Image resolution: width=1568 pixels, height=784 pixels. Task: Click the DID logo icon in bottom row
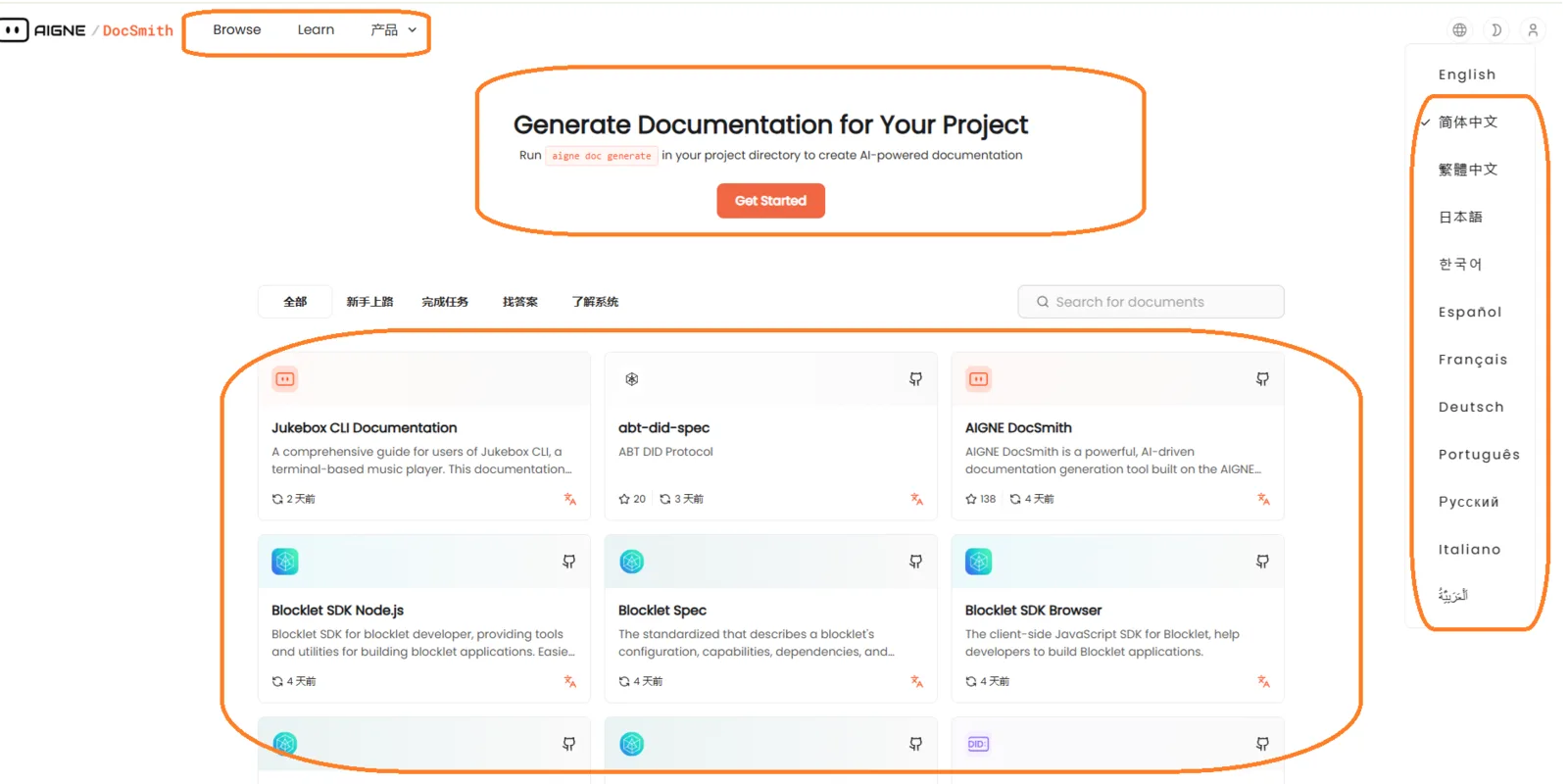pos(978,744)
